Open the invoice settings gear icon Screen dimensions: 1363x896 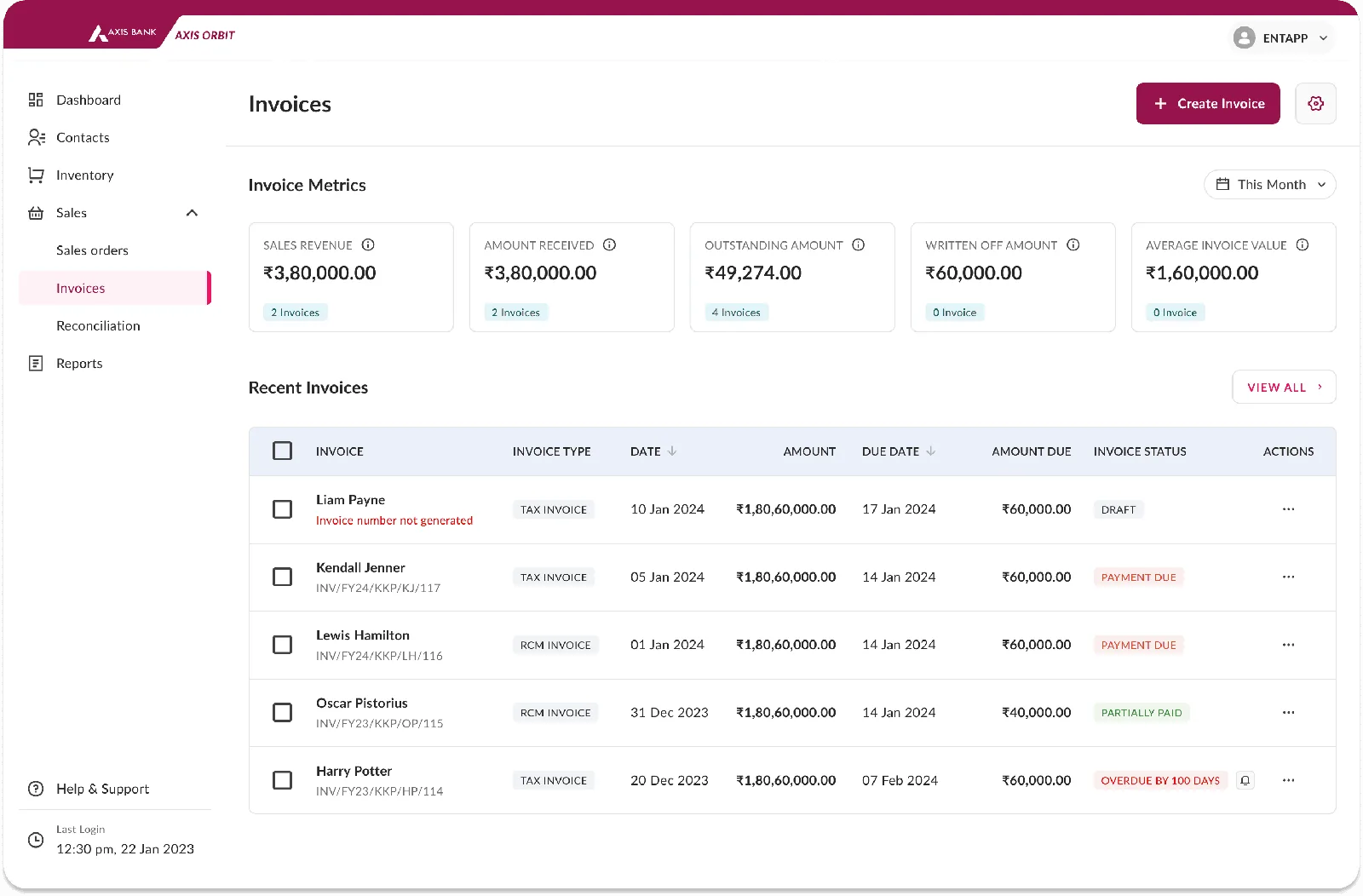(x=1315, y=103)
